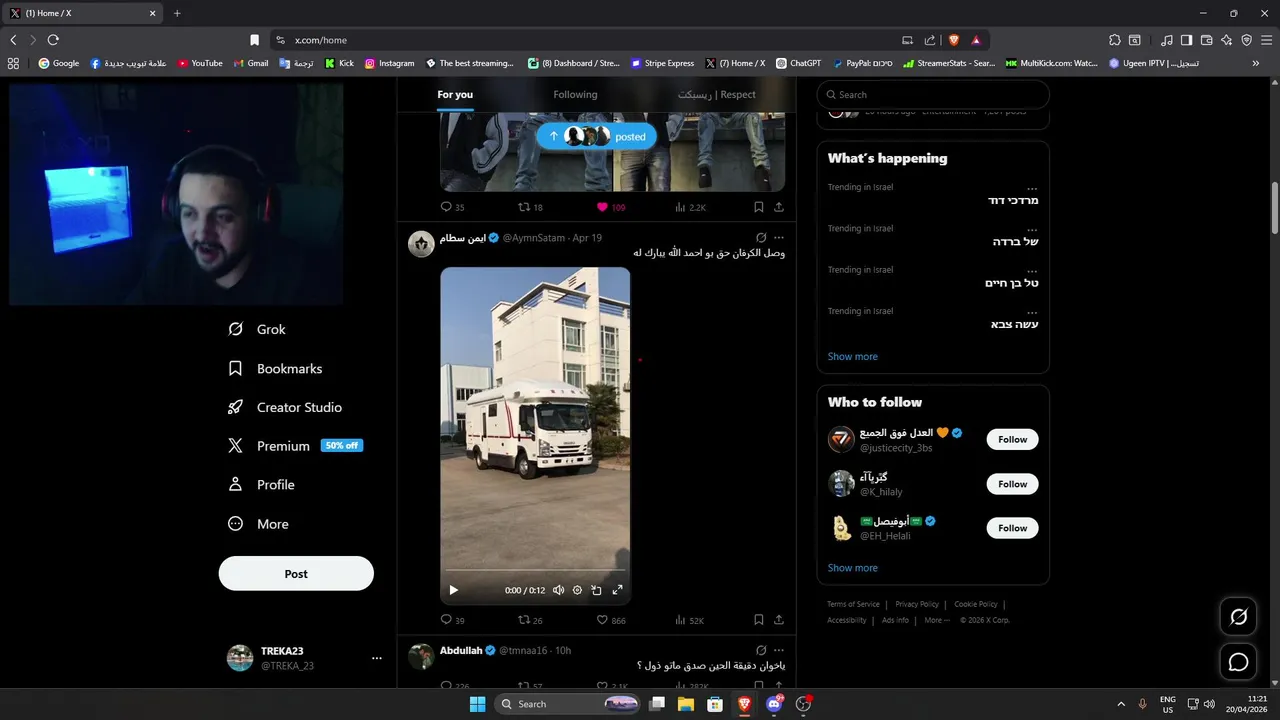
Task: Enter fullscreen on the truck video
Action: click(x=617, y=590)
